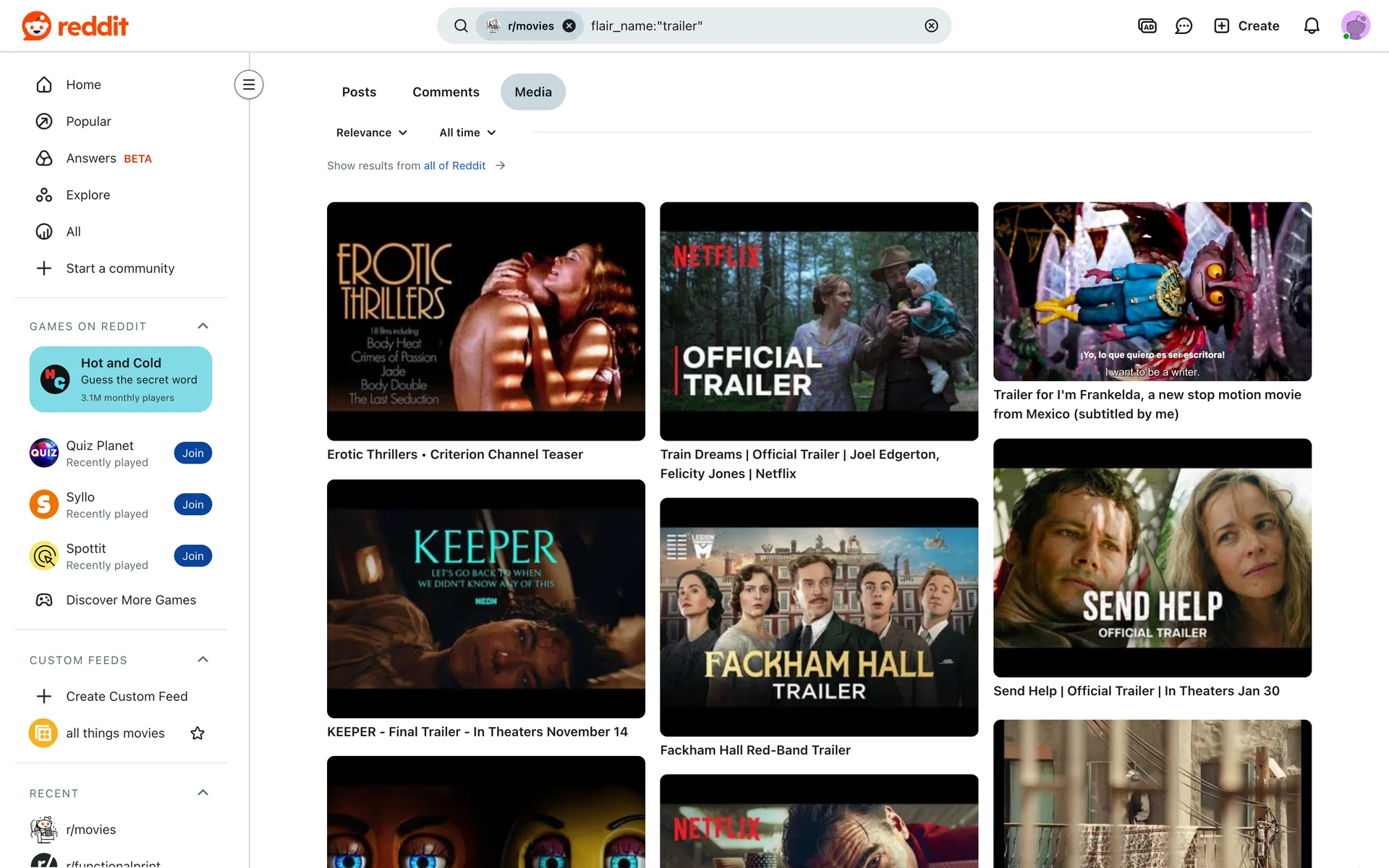Click the Create post button

[x=1246, y=26]
